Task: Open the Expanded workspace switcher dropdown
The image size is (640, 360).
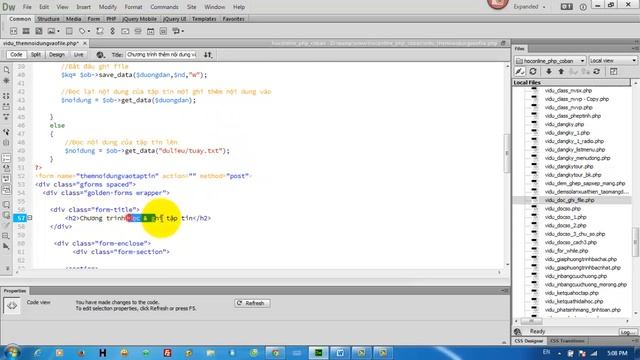Action: [x=529, y=7]
